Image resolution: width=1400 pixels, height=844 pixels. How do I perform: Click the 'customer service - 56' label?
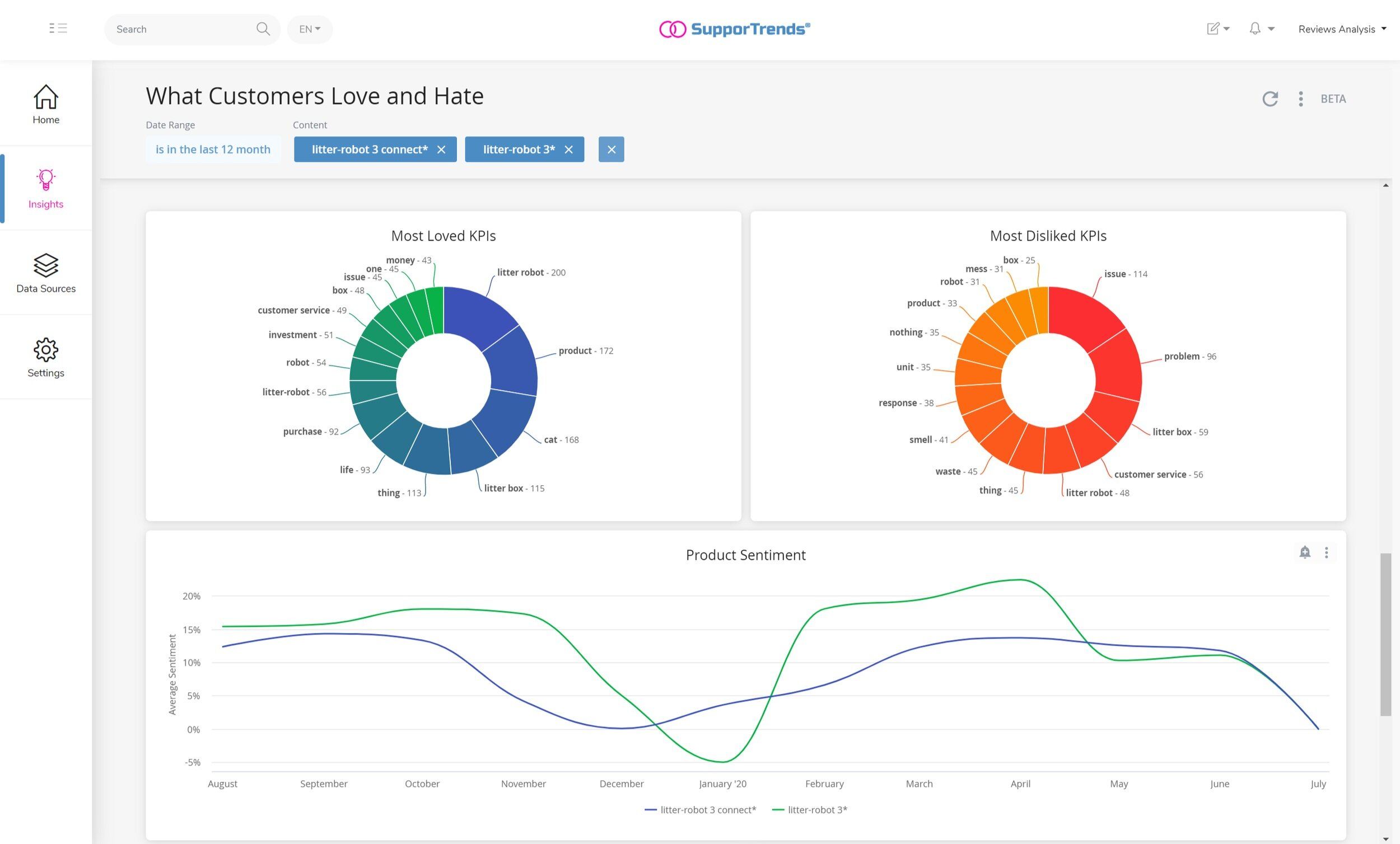click(1159, 474)
